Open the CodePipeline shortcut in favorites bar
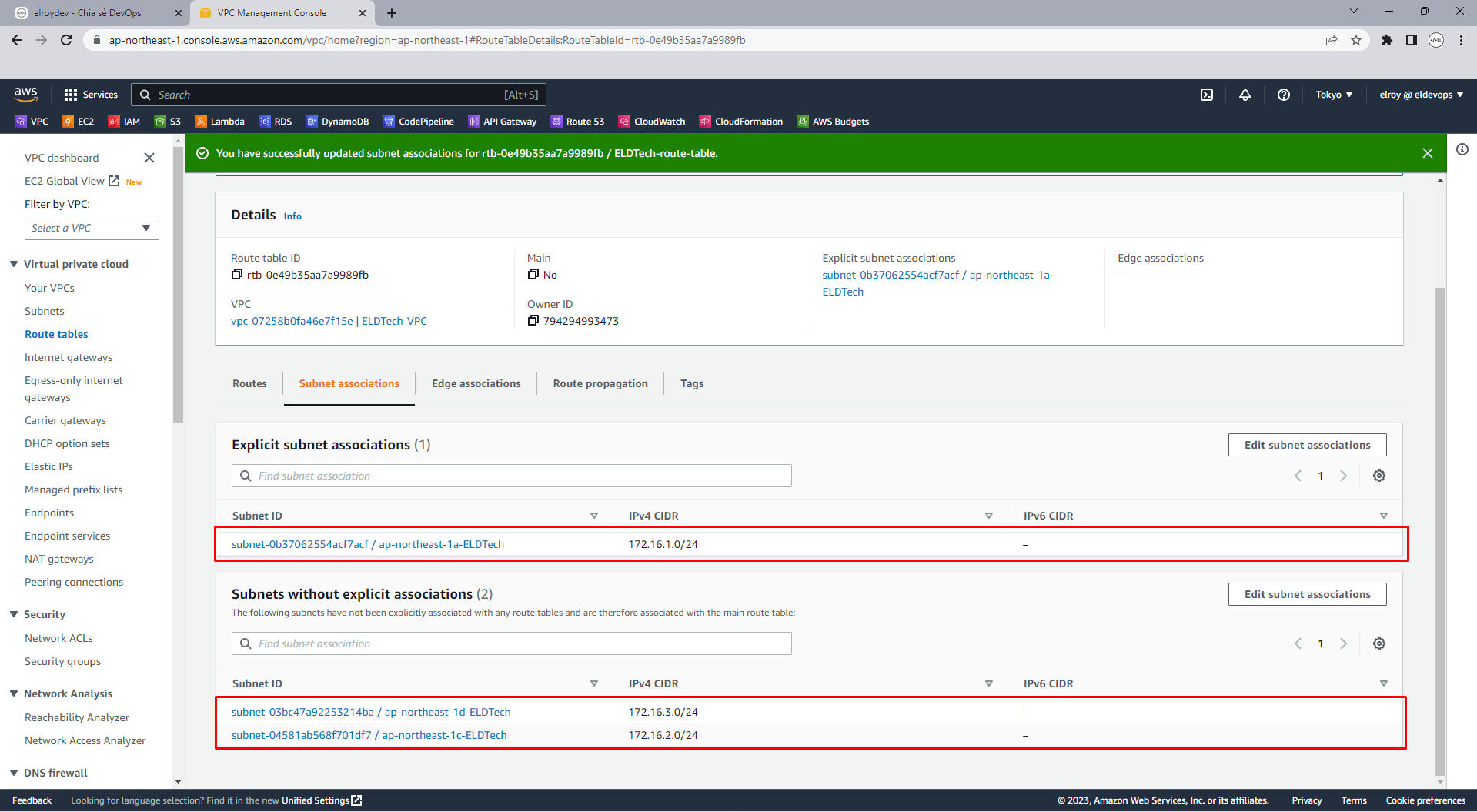 click(419, 122)
